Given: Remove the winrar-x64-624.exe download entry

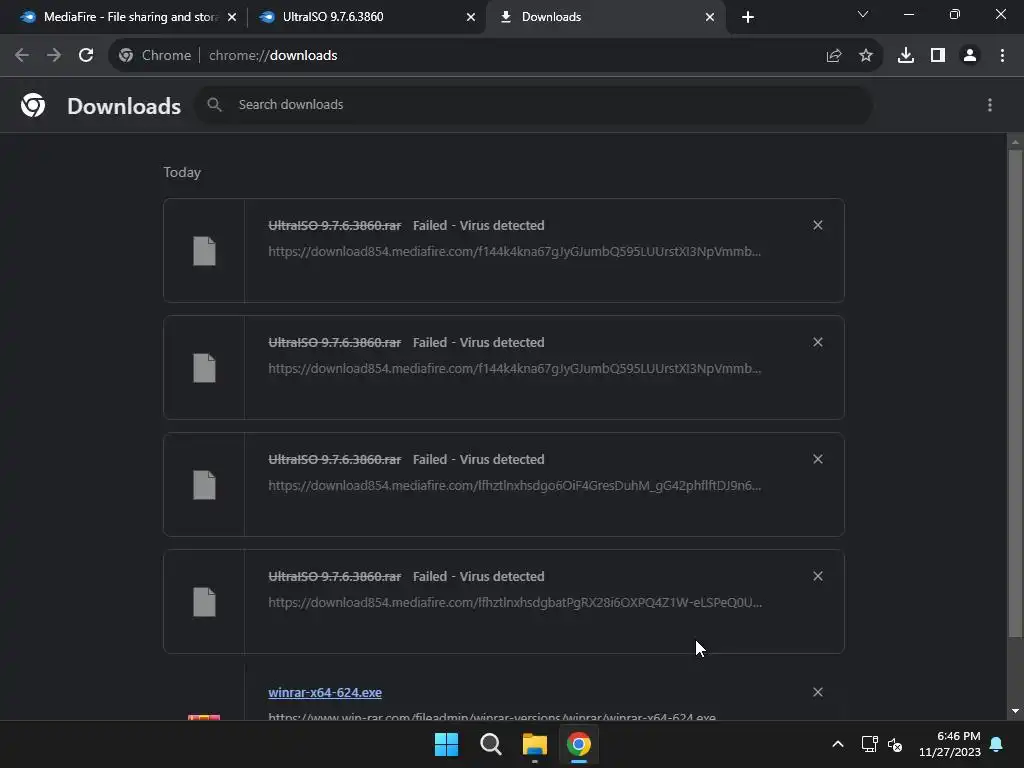Looking at the screenshot, I should (818, 692).
